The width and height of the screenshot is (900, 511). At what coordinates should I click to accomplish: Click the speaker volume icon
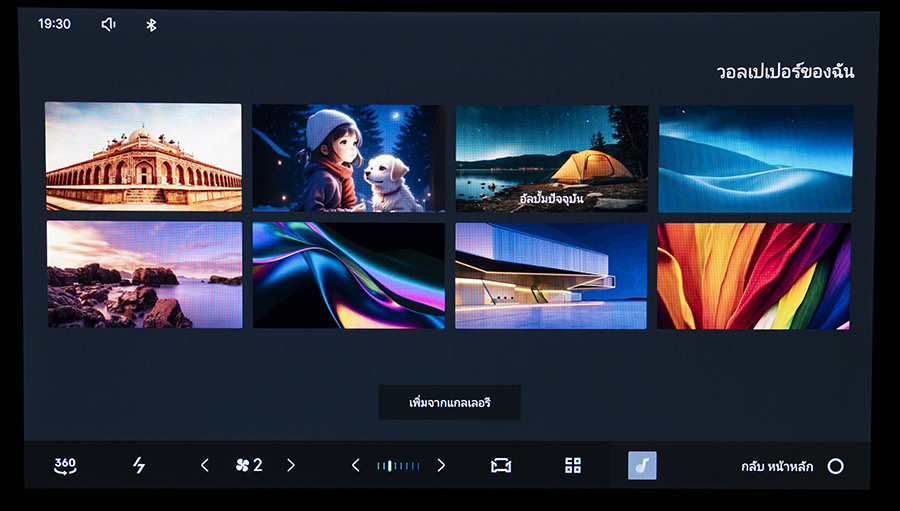(x=109, y=24)
